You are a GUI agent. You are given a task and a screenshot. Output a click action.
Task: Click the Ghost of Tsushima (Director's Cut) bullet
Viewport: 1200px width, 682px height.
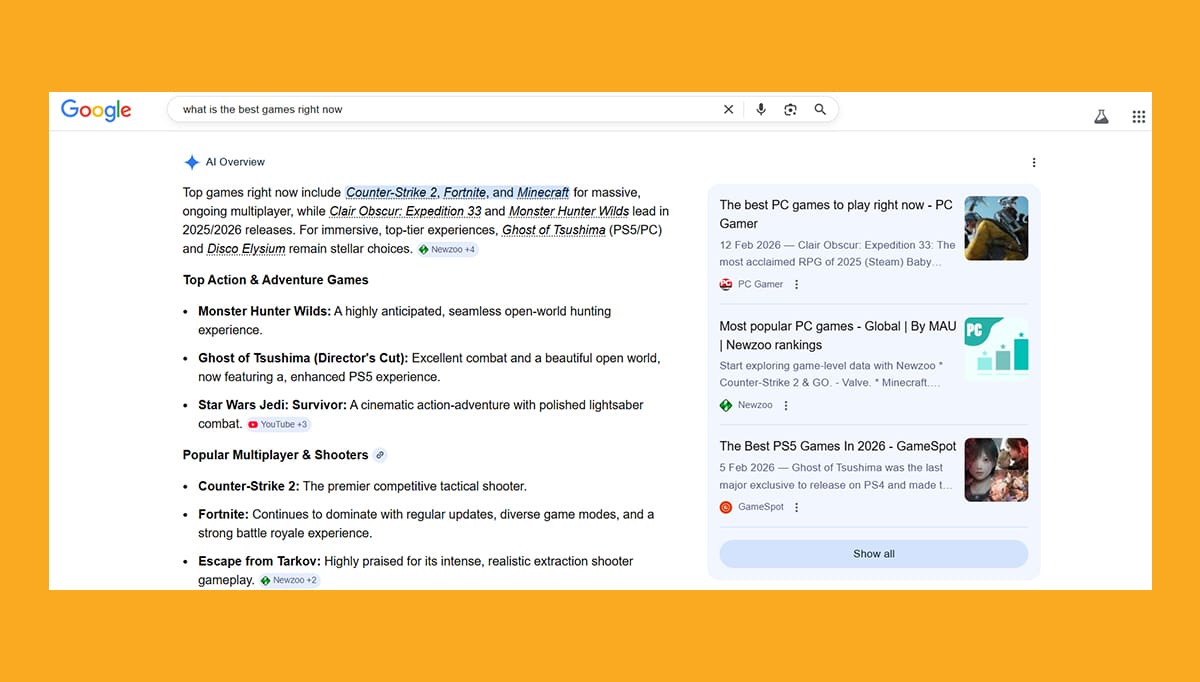(x=429, y=367)
